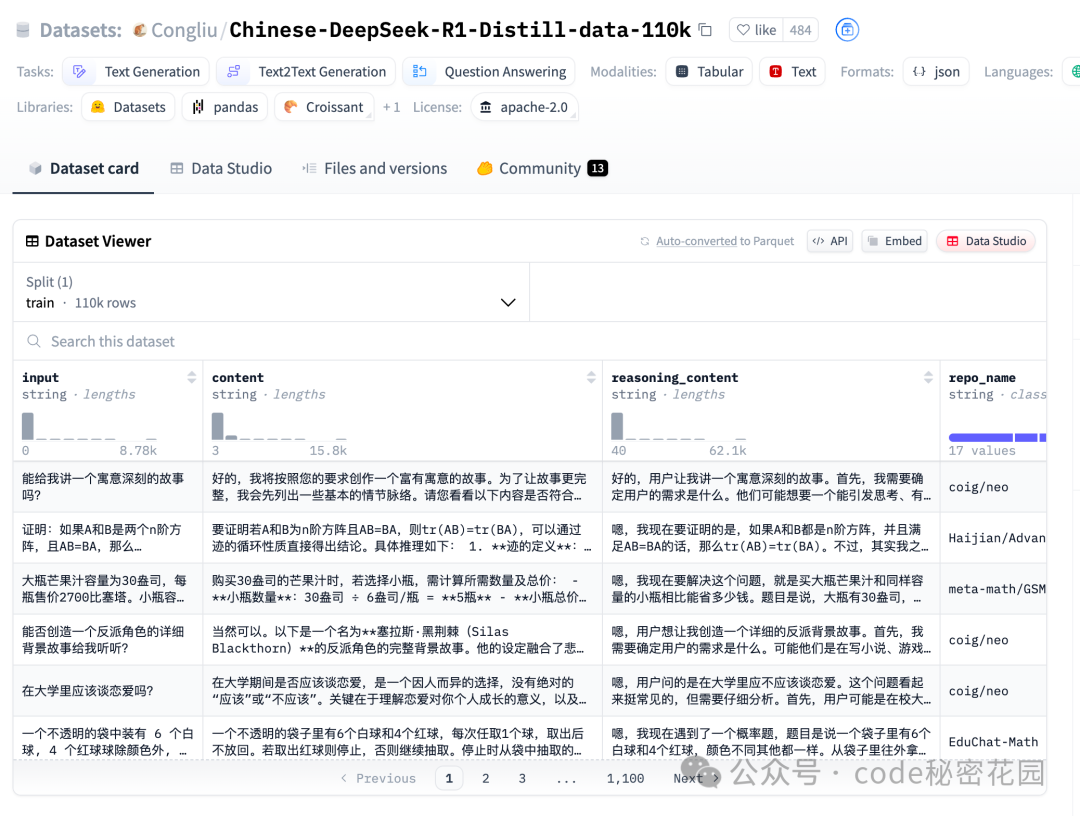This screenshot has height=816, width=1080.
Task: Click the repo_name class distribution bar
Action: 997,437
